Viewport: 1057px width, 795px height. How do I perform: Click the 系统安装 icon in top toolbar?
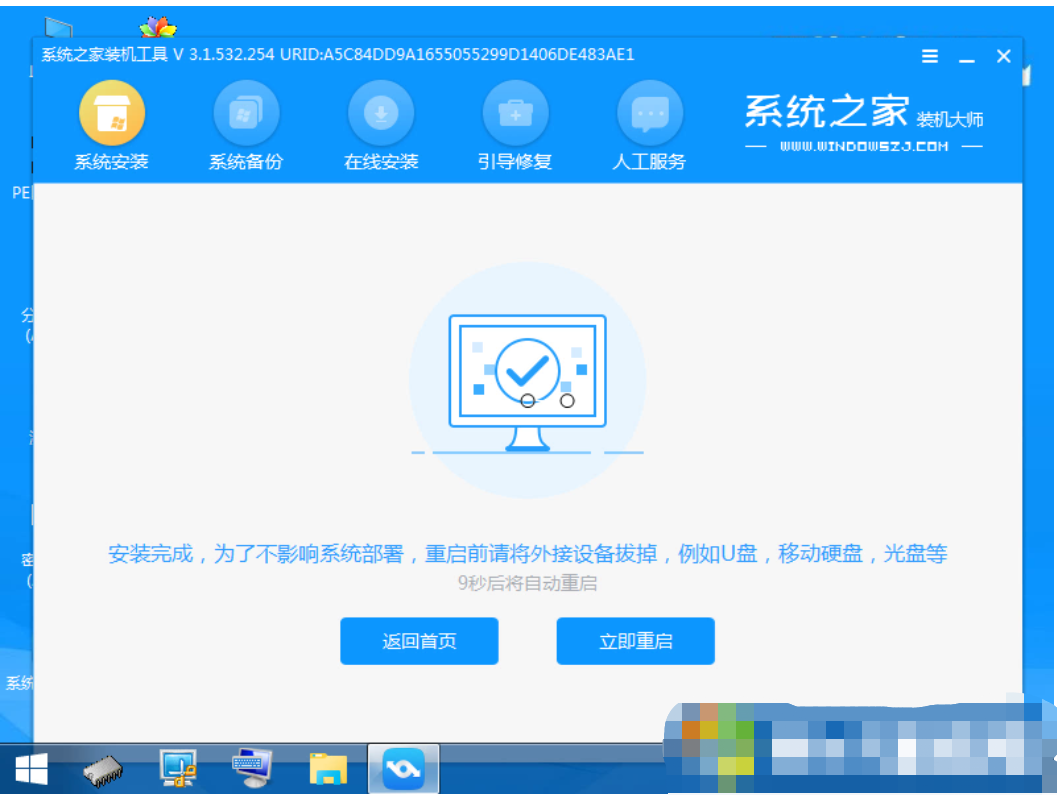[112, 113]
